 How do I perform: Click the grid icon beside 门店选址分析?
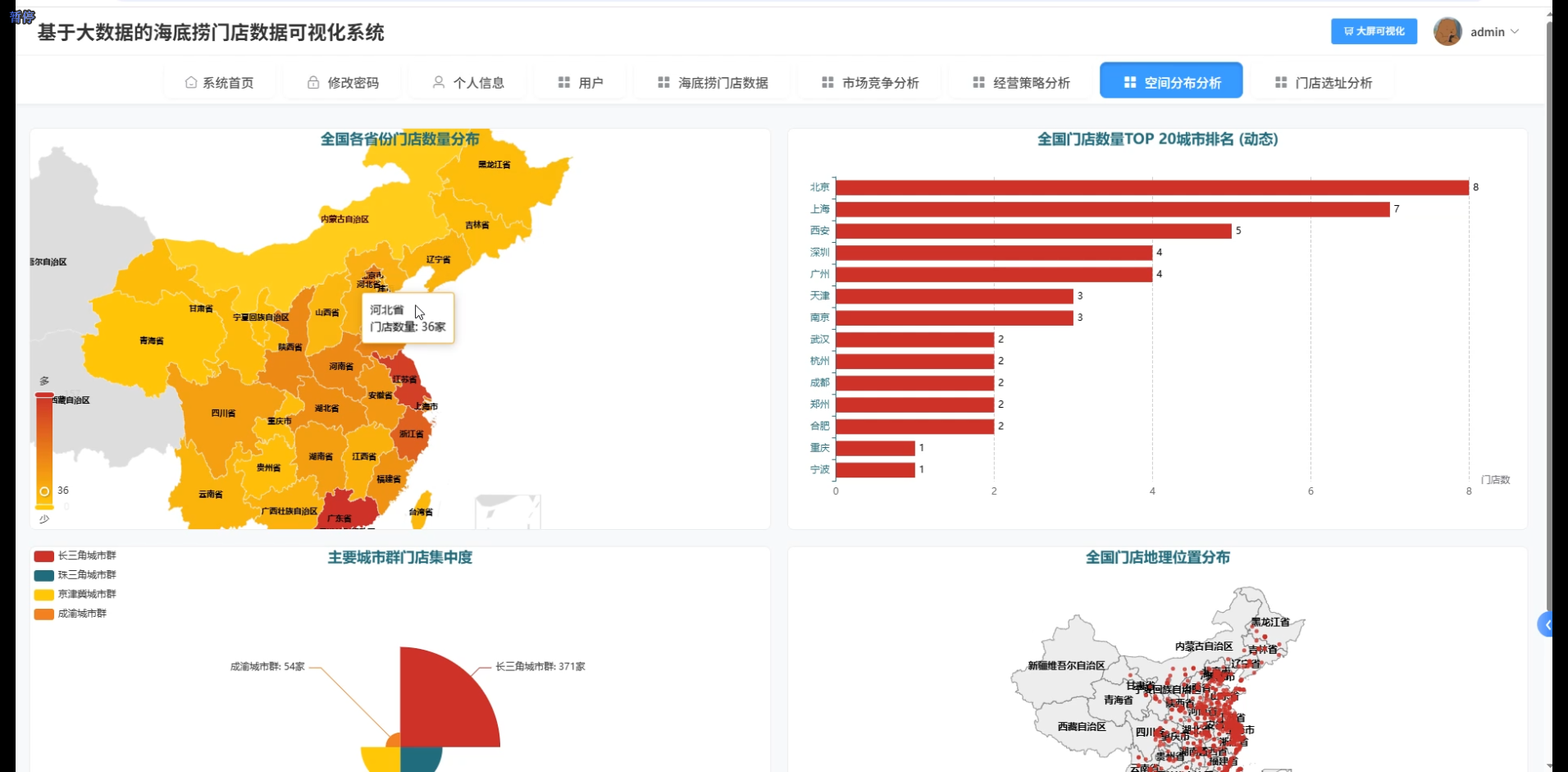tap(1280, 82)
